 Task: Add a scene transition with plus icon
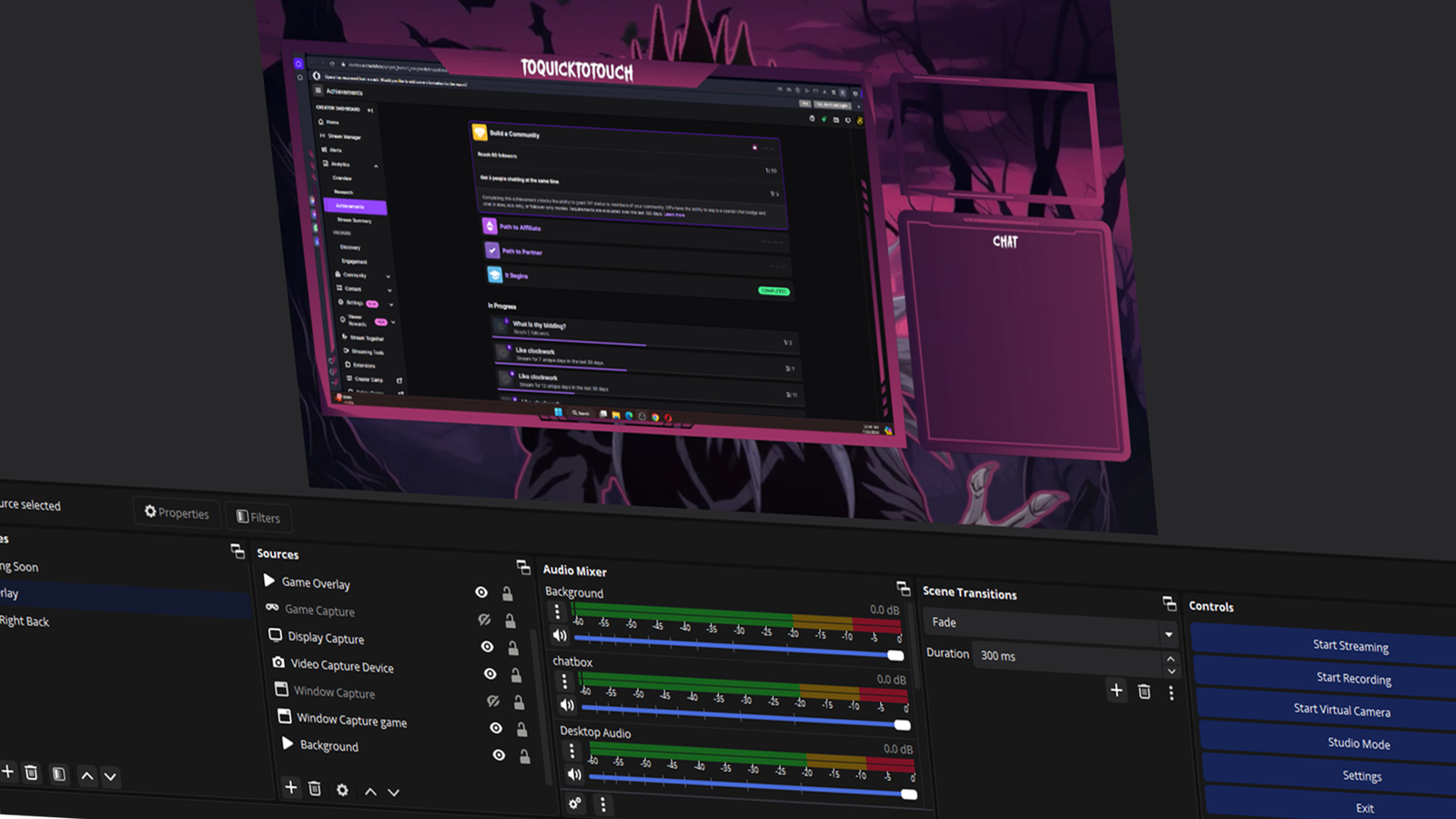[x=1117, y=690]
